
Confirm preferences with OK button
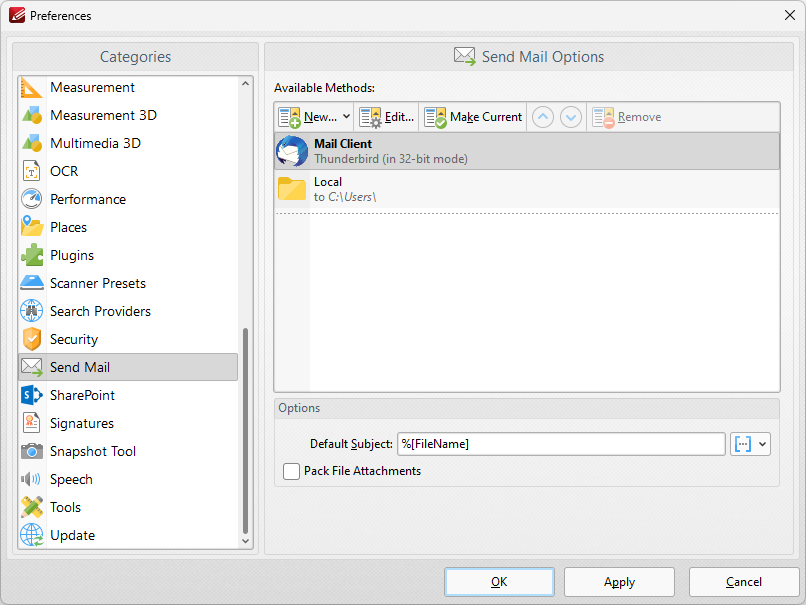[x=499, y=582]
